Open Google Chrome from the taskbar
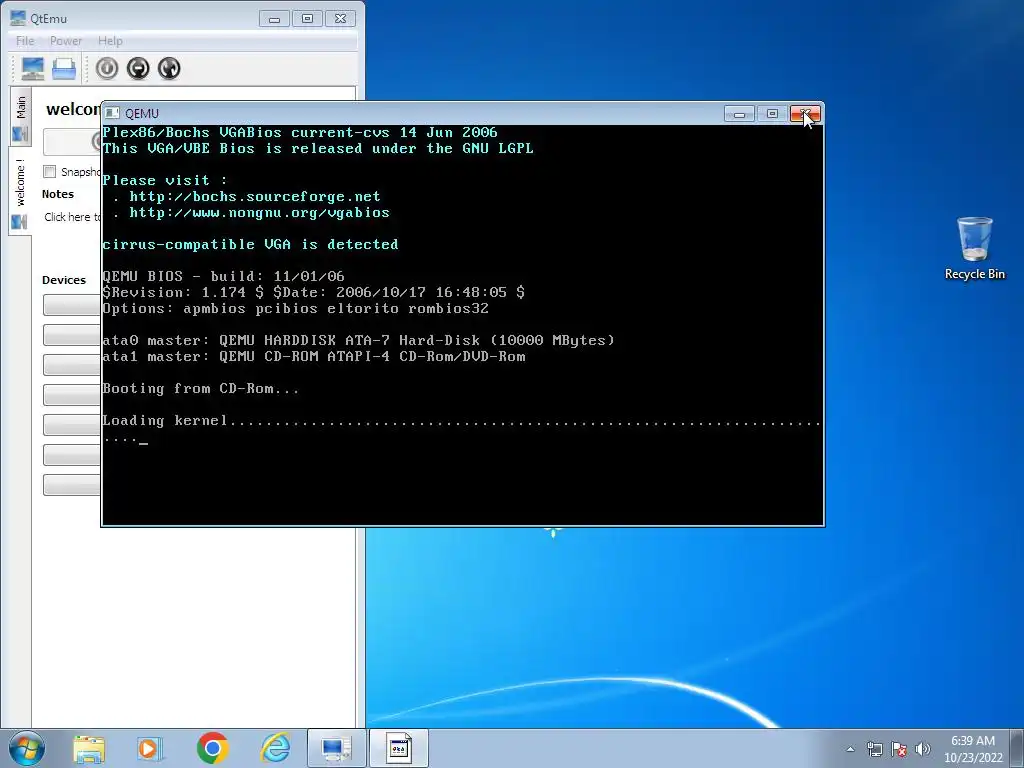The image size is (1024, 768). pyautogui.click(x=212, y=748)
